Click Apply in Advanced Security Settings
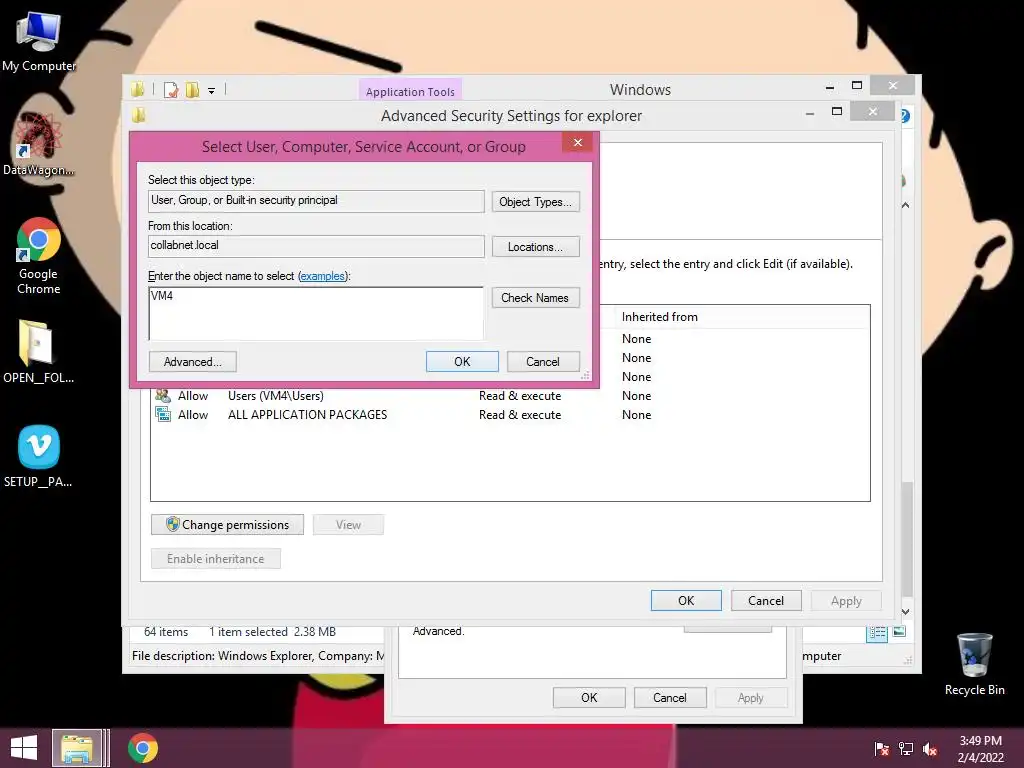This screenshot has width=1024, height=768. coord(846,601)
